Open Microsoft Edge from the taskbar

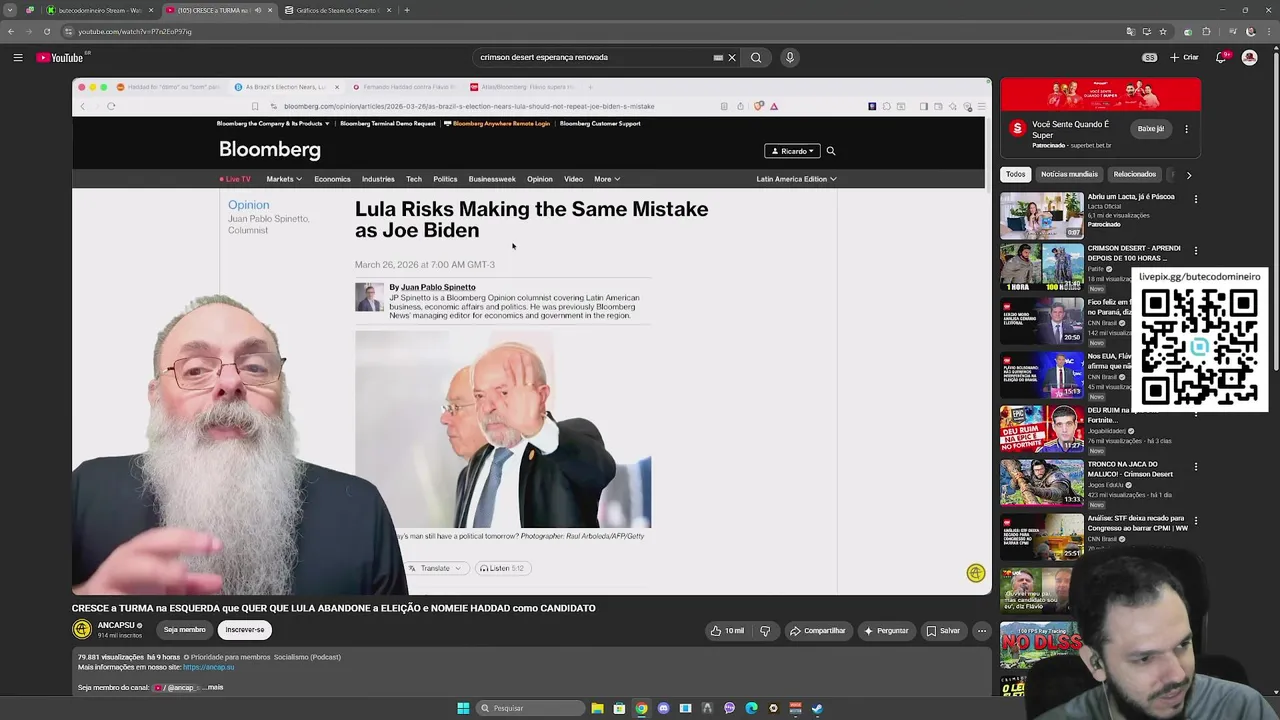pos(751,708)
